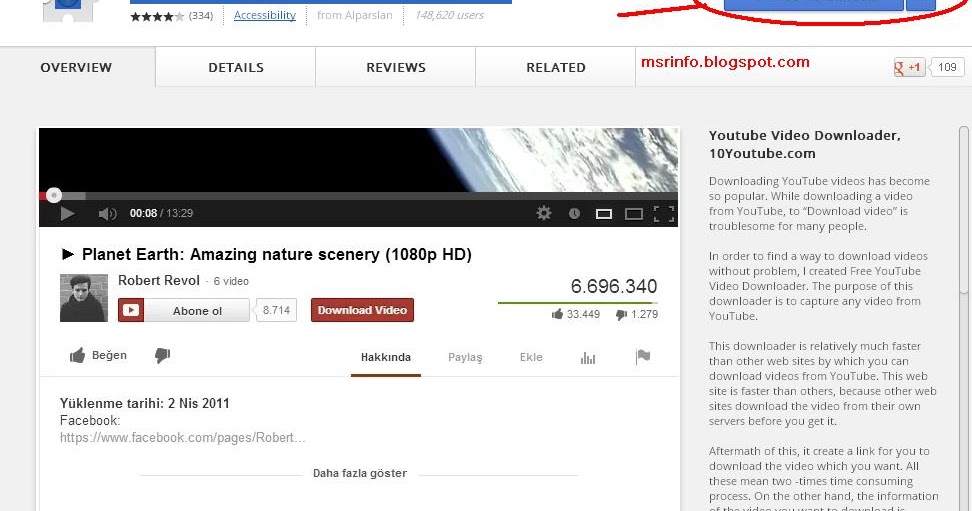Image resolution: width=972 pixels, height=511 pixels.
Task: Click the 148,620 users text
Action: [449, 16]
